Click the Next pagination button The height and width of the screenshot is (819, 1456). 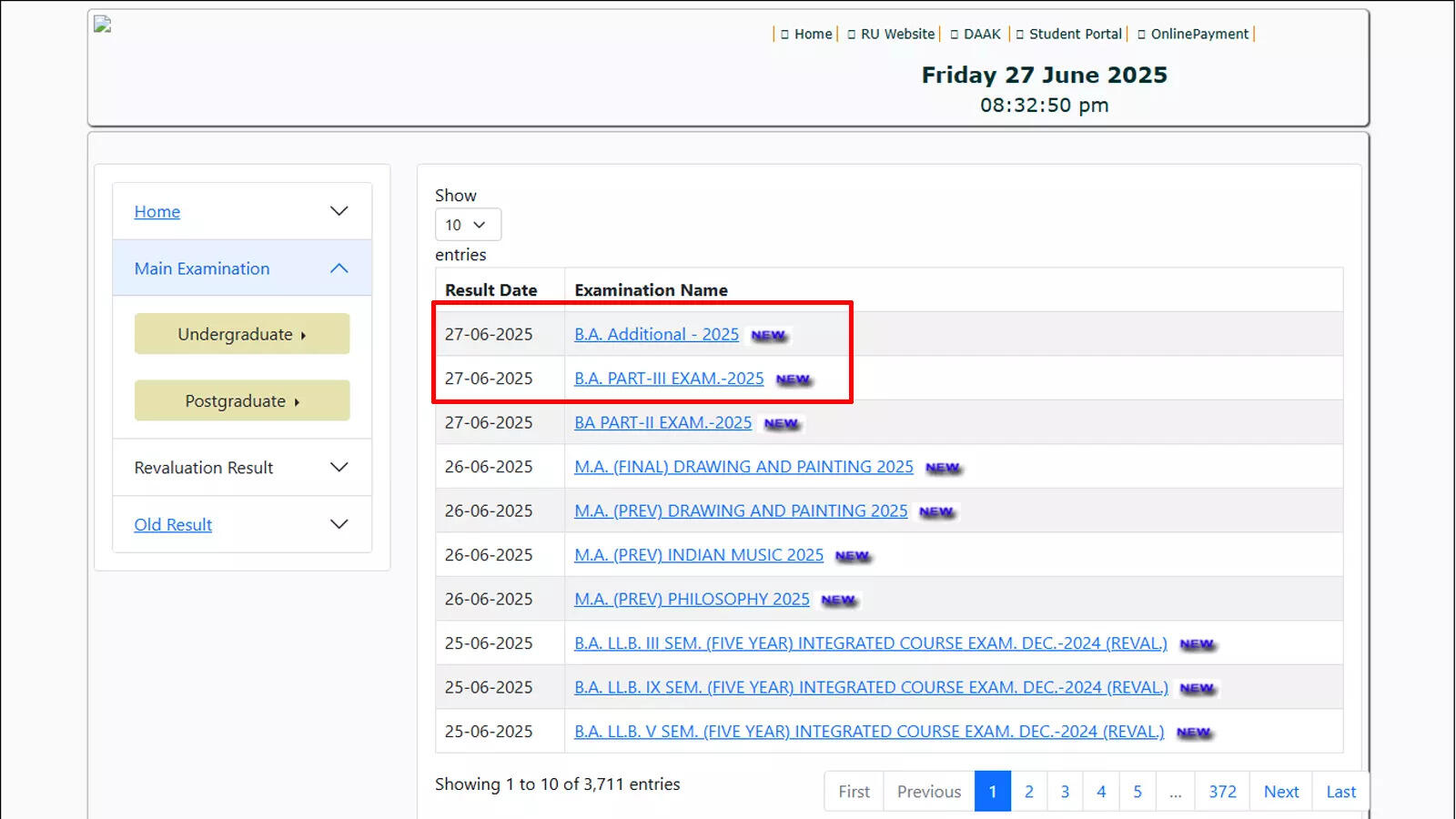point(1281,792)
